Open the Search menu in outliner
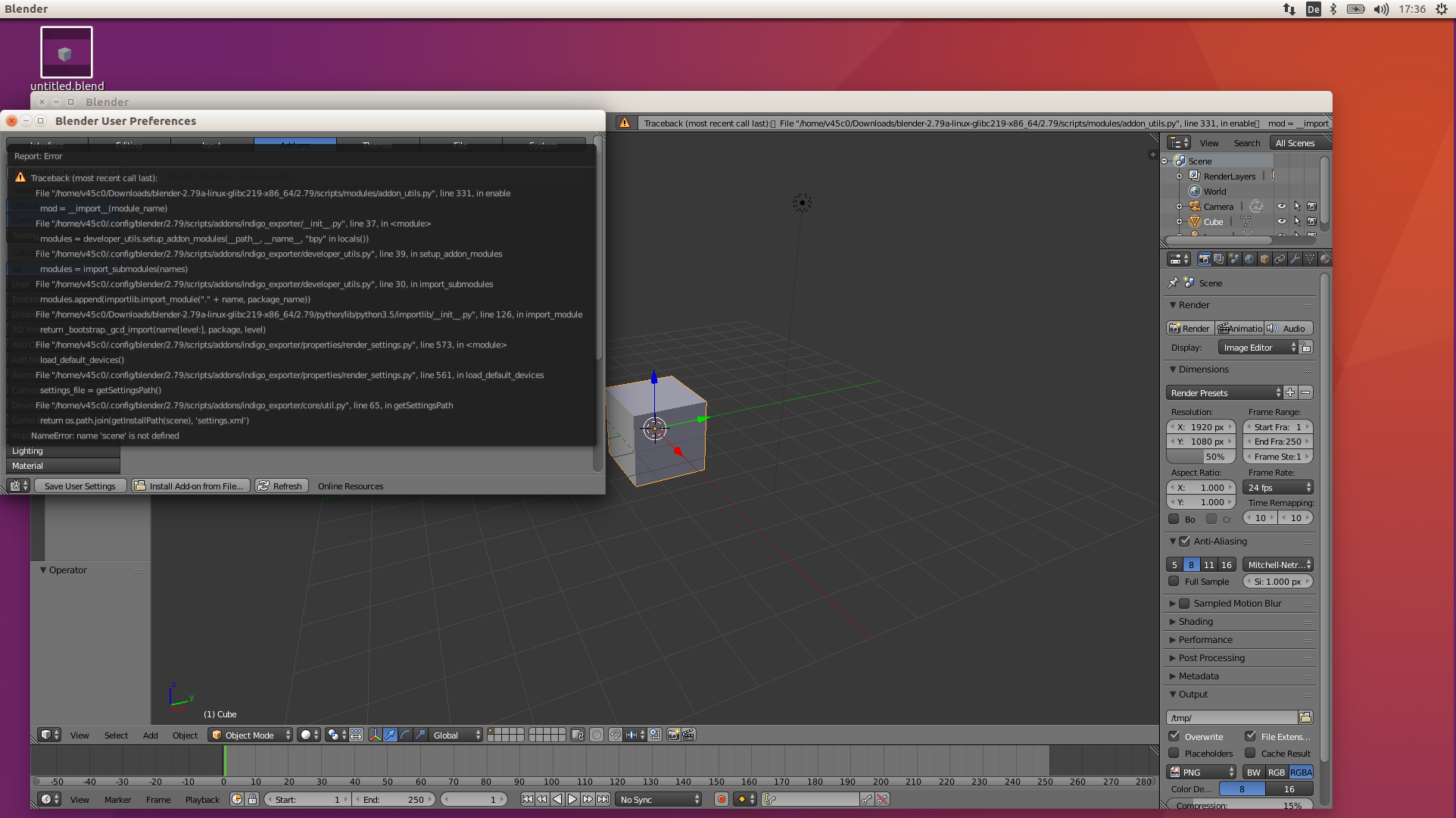This screenshot has width=1456, height=818. (x=1247, y=142)
